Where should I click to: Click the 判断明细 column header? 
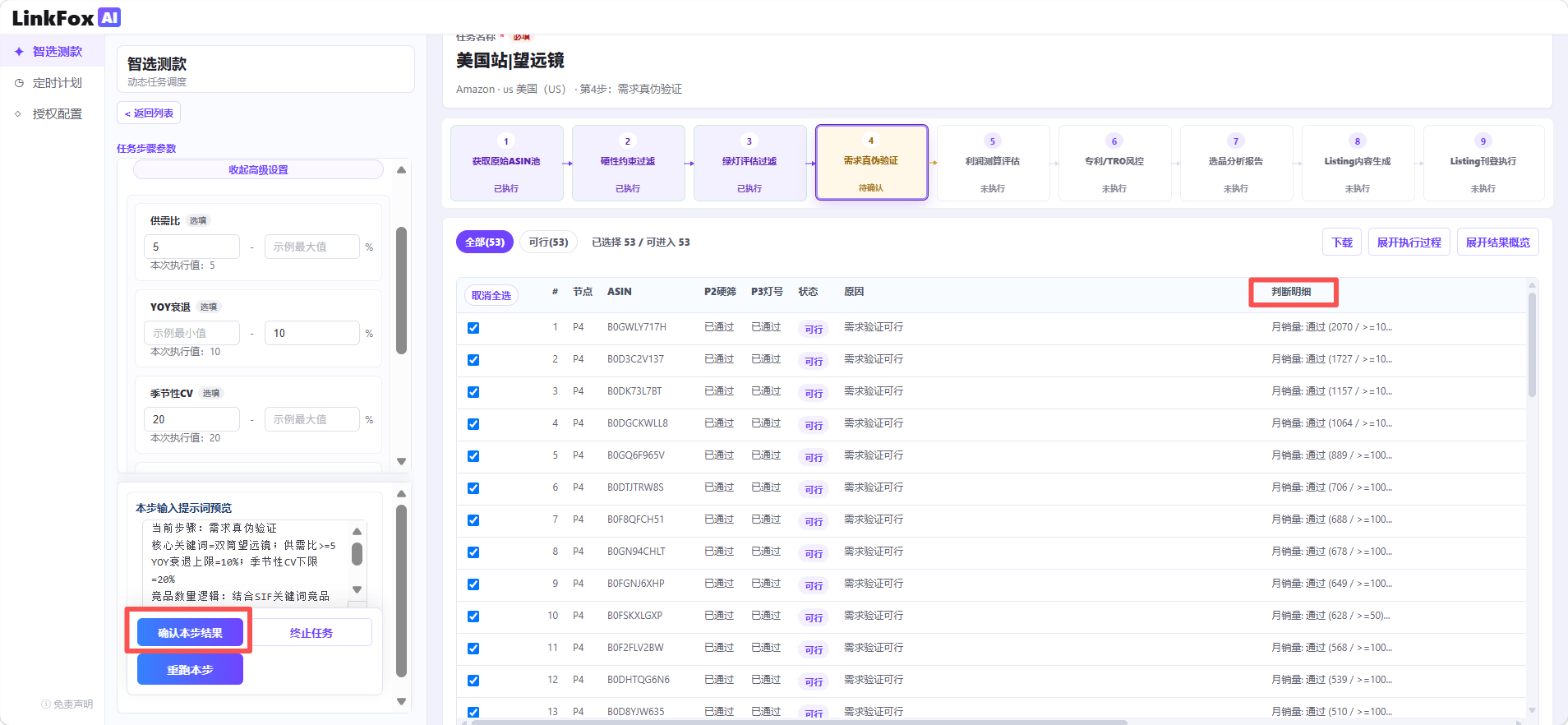[x=1291, y=292]
